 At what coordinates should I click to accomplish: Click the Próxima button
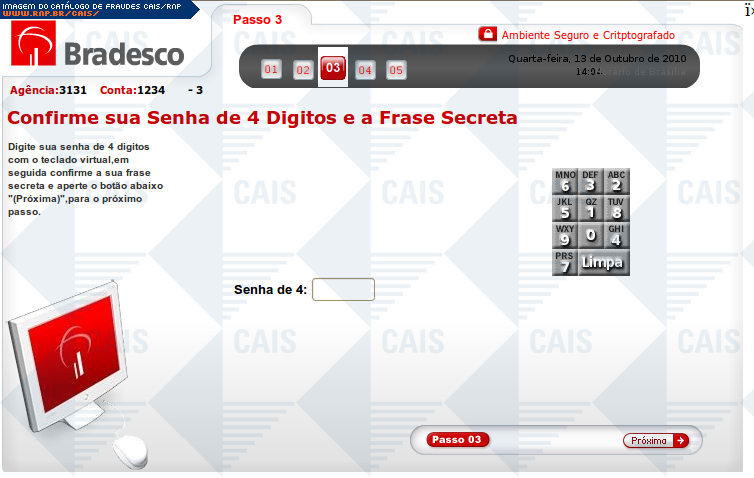(656, 440)
